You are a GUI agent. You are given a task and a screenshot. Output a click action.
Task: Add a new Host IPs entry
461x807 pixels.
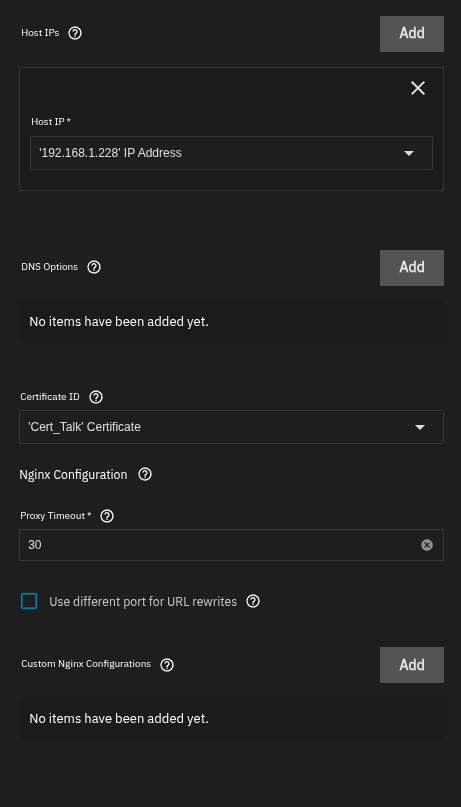pos(412,33)
